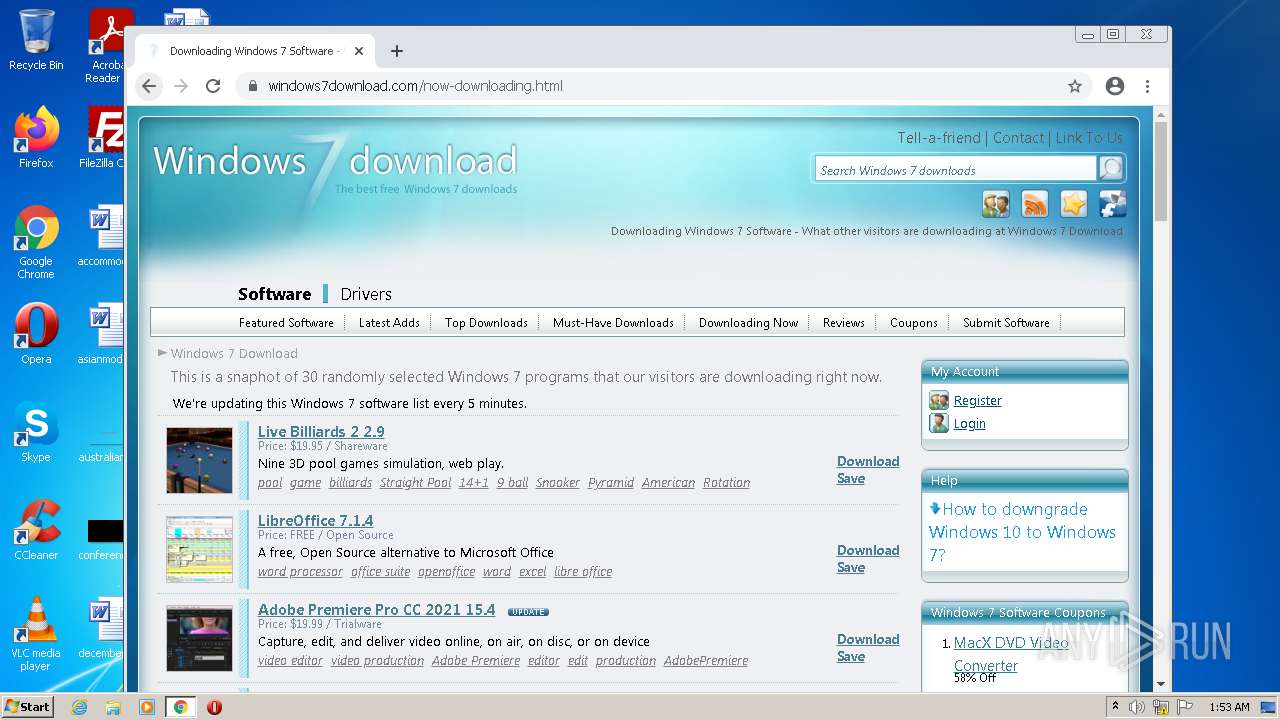Open Recycle Bin on desktop

(36, 40)
